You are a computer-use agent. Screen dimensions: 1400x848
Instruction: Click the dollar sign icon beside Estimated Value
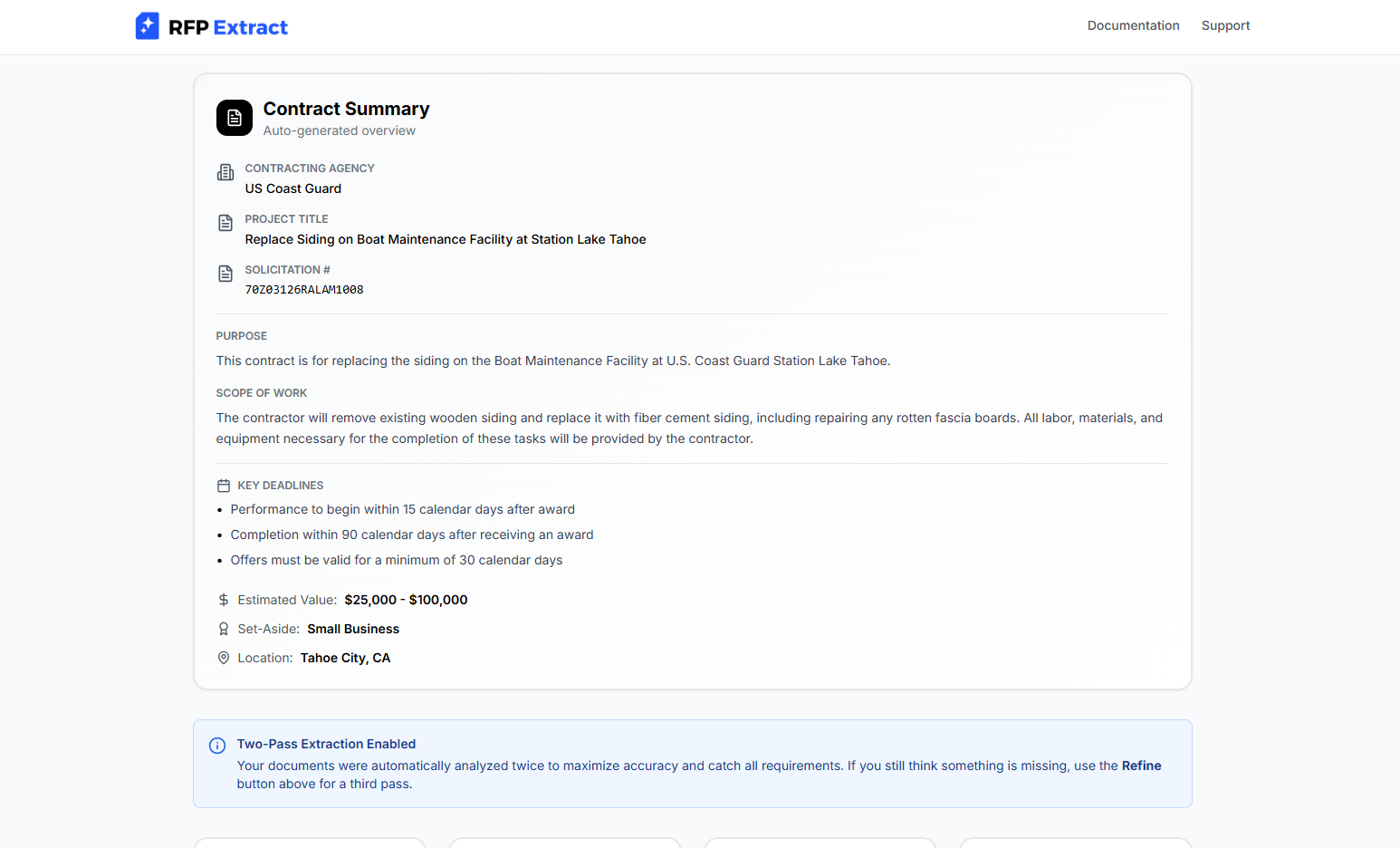223,599
